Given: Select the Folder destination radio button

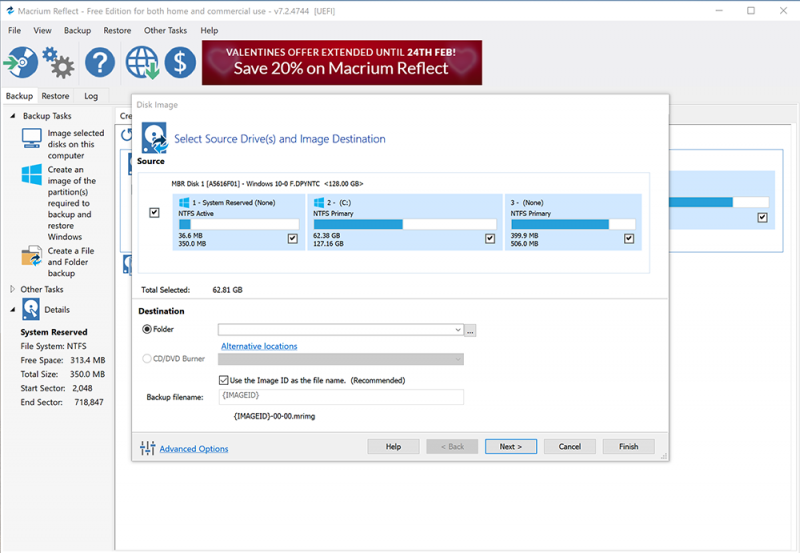Looking at the screenshot, I should pyautogui.click(x=147, y=329).
